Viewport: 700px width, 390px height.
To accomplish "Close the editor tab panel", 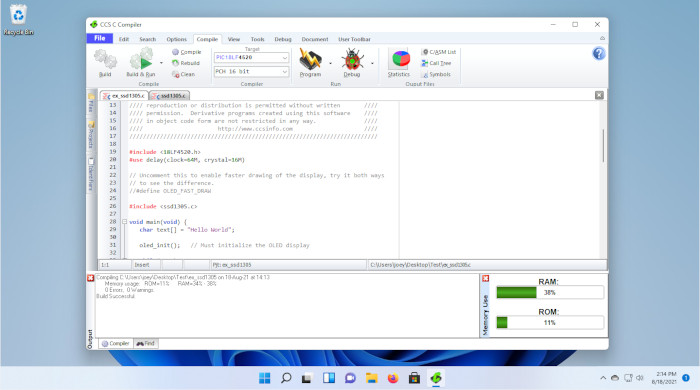I will (599, 95).
